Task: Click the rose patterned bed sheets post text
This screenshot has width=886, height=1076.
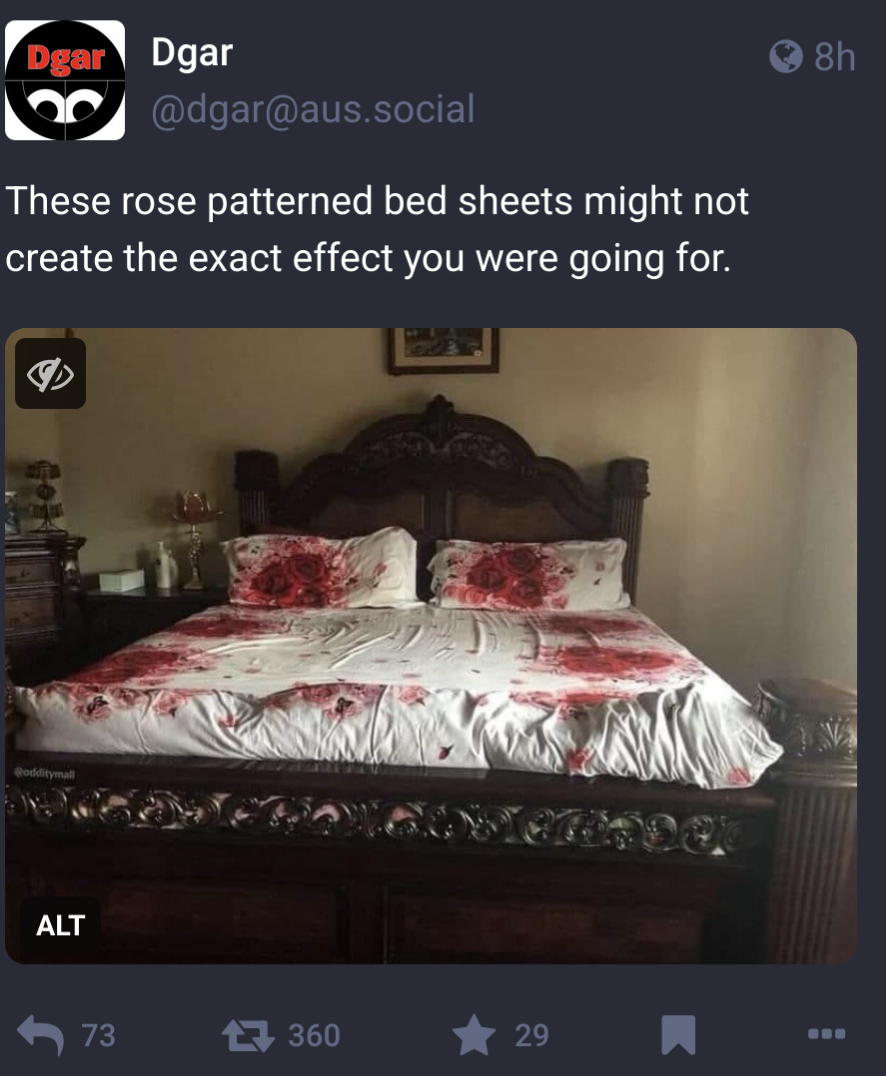Action: (x=377, y=229)
